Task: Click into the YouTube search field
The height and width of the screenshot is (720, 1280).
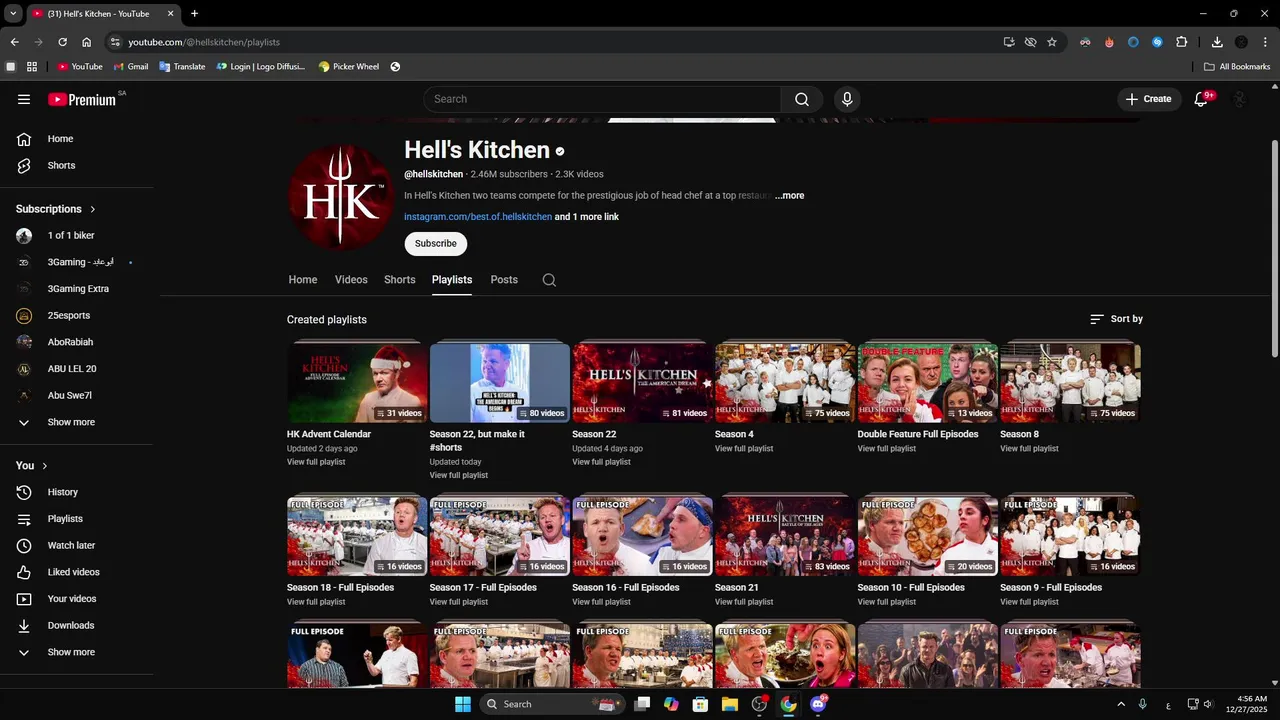Action: click(602, 99)
